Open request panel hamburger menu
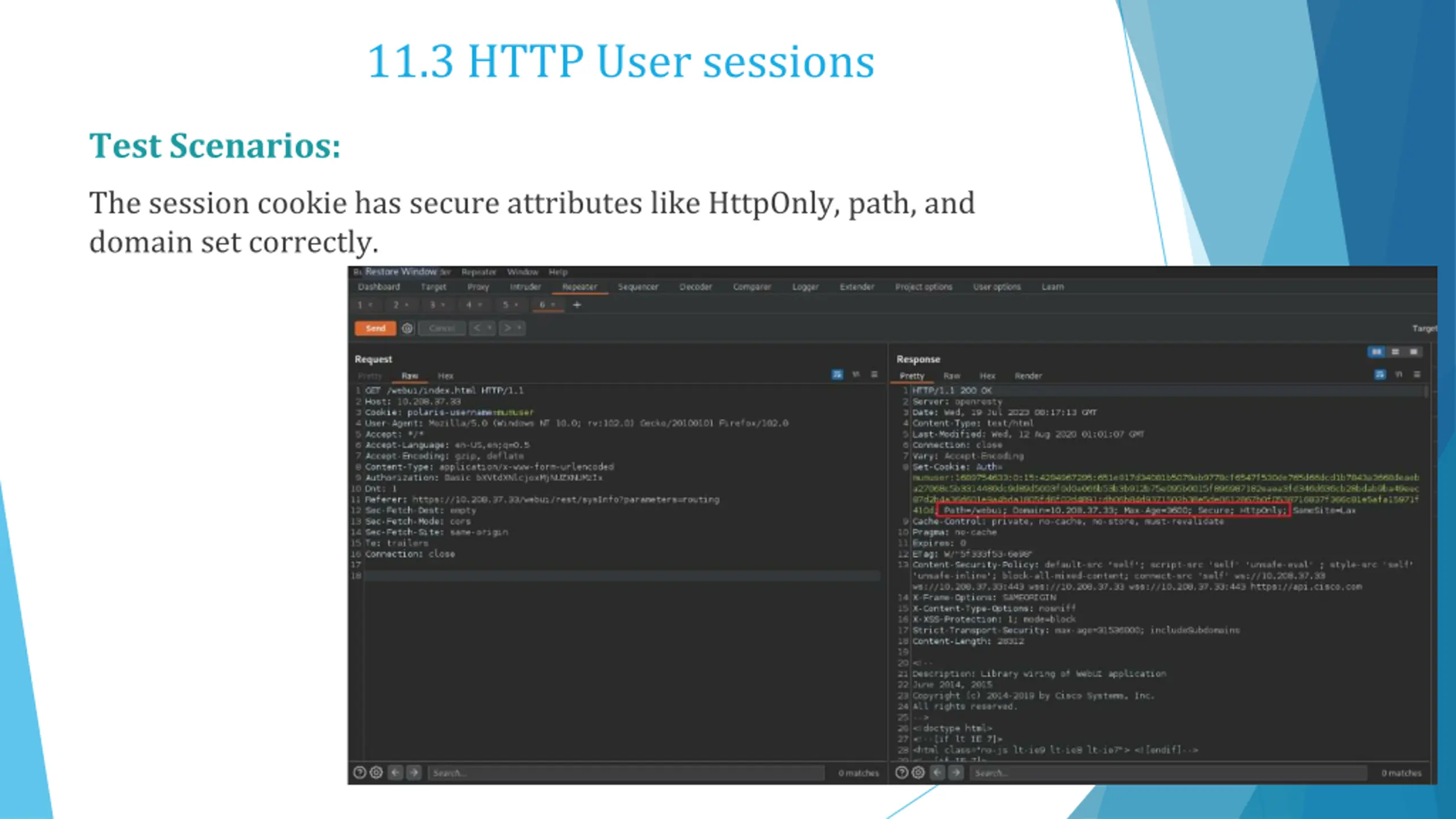 pyautogui.click(x=874, y=374)
